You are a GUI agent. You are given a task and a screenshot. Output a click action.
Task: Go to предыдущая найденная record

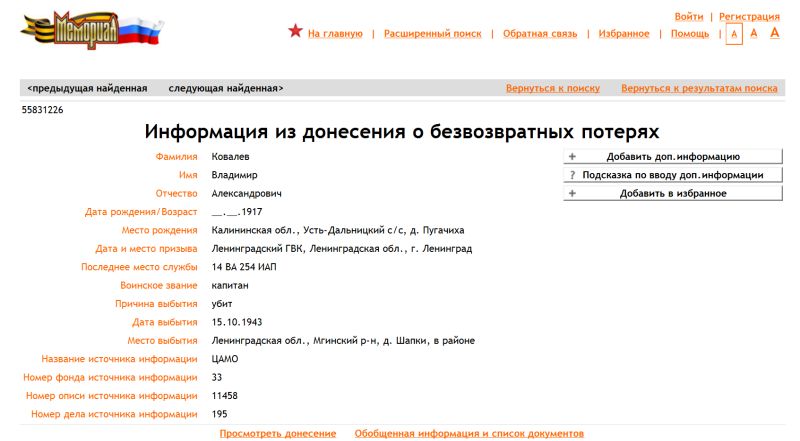(87, 88)
